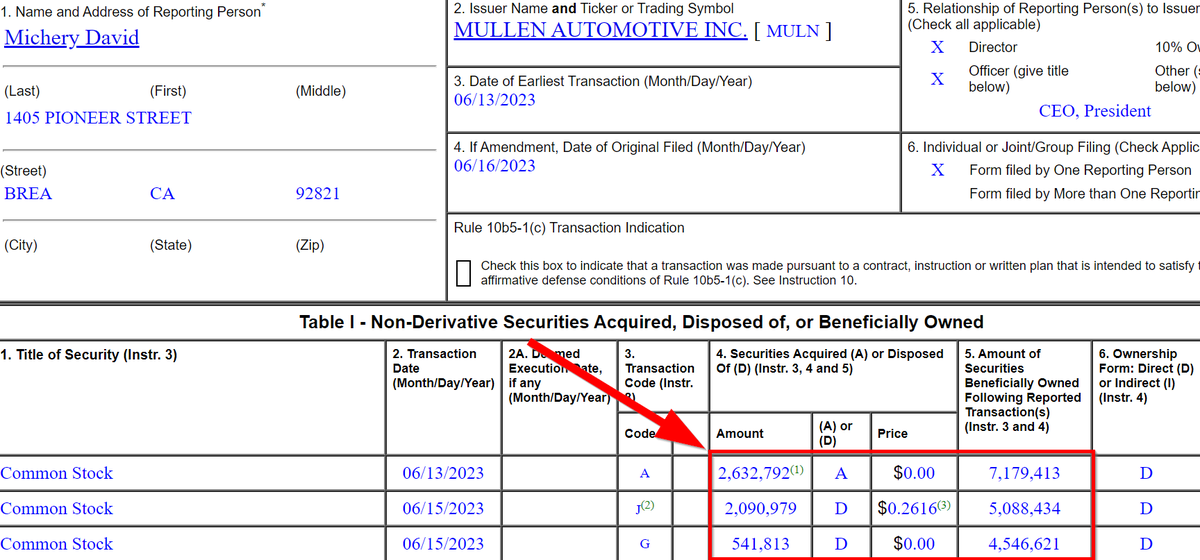1200x560 pixels.
Task: Click ownership form D in 5,088,434 row
Action: point(1146,509)
